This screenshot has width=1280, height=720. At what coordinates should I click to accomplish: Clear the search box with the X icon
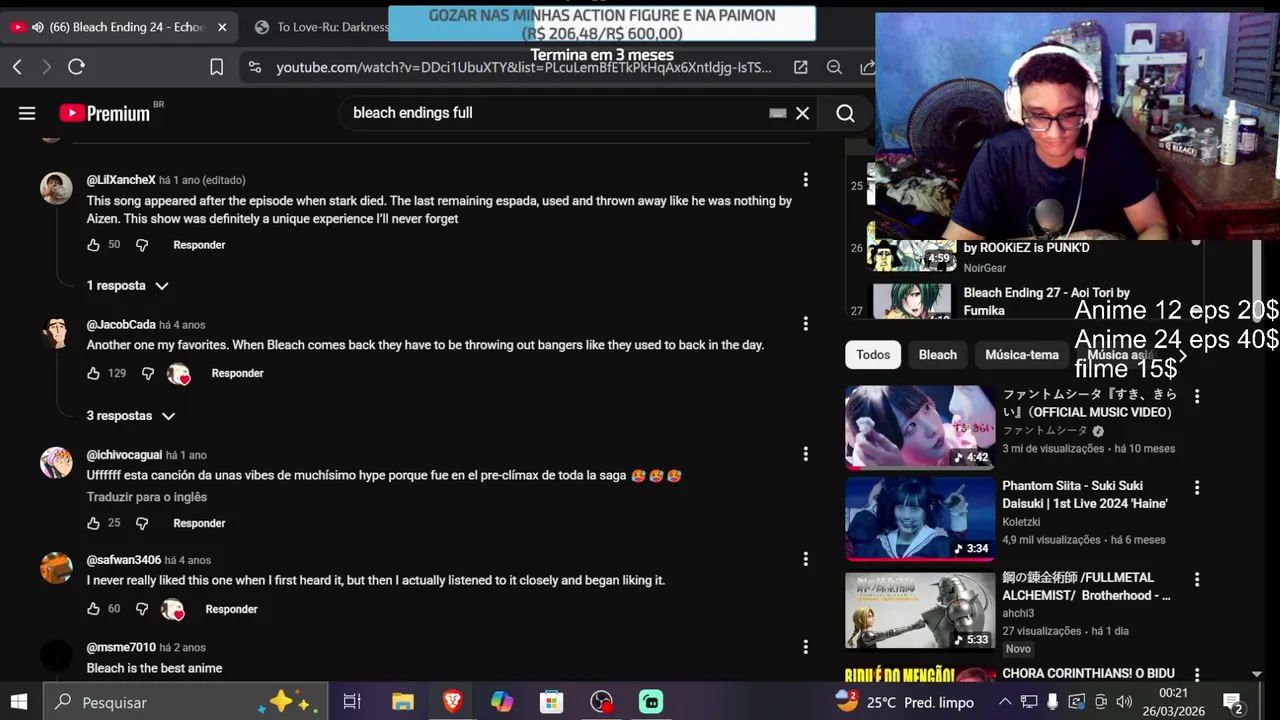coord(802,113)
